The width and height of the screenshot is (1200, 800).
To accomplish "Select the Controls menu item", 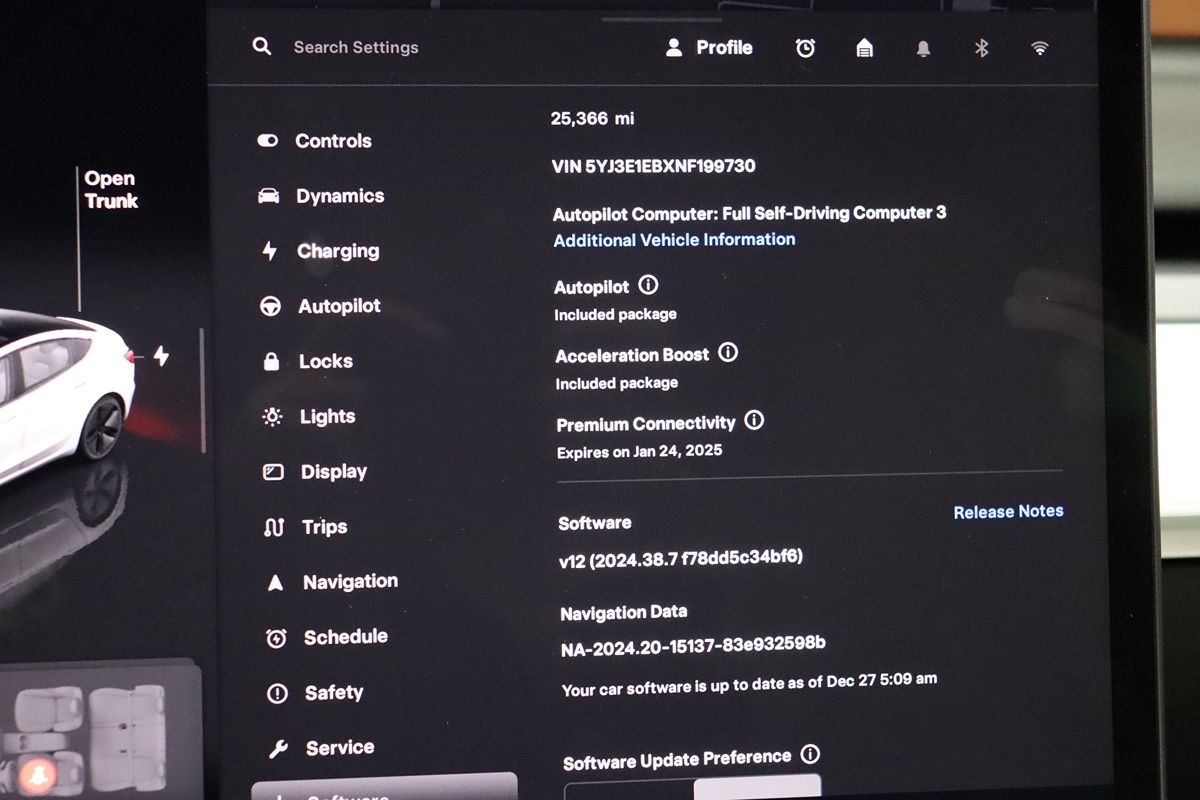I will click(x=332, y=141).
